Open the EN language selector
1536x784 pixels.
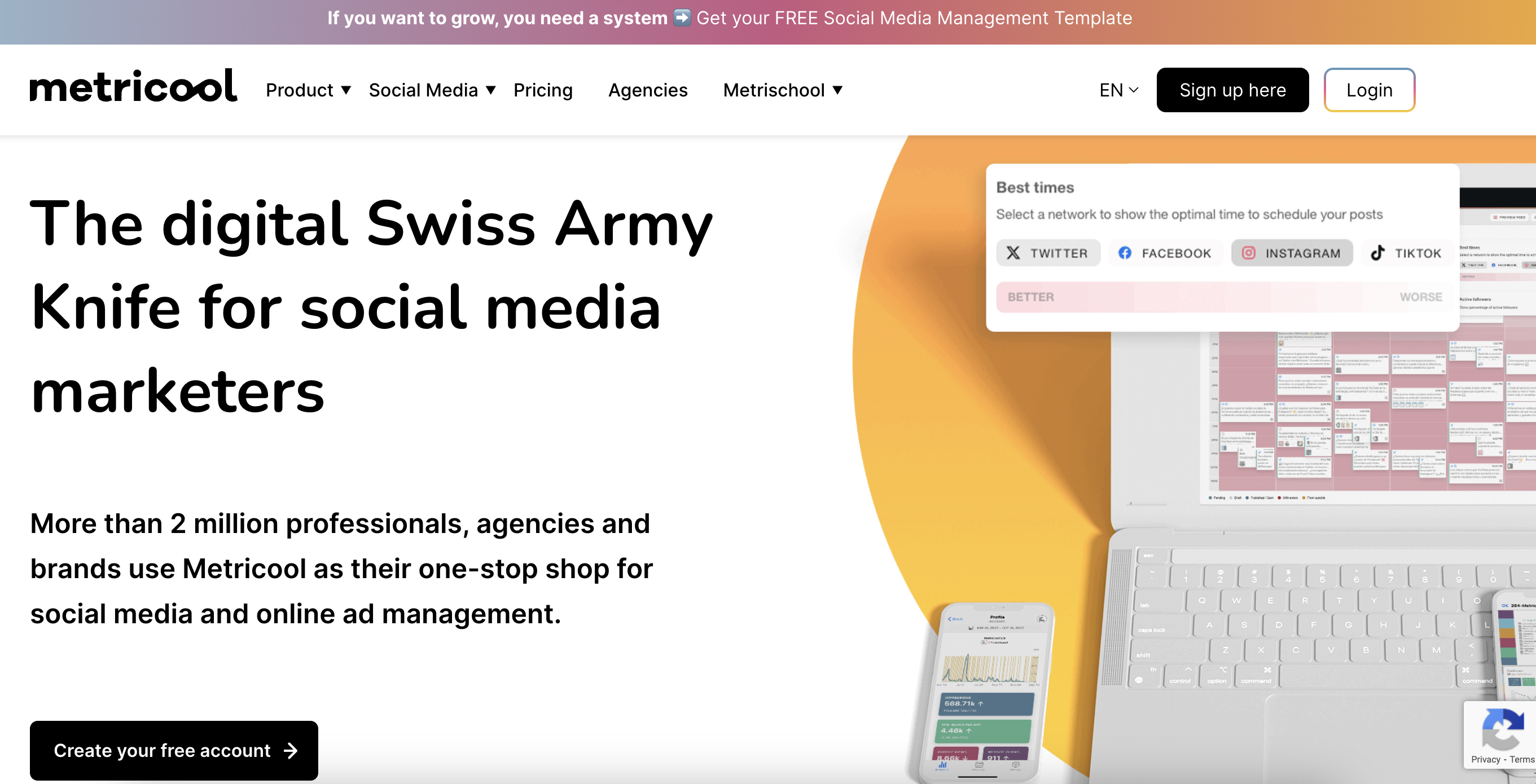(x=1118, y=90)
